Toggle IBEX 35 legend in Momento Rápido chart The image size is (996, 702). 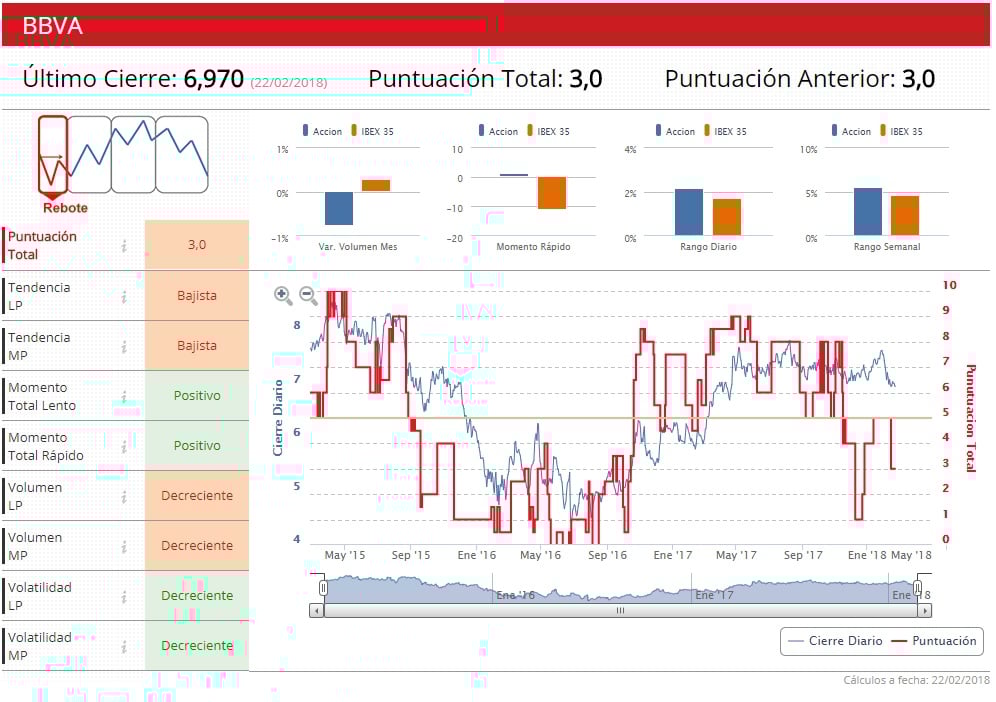click(548, 131)
